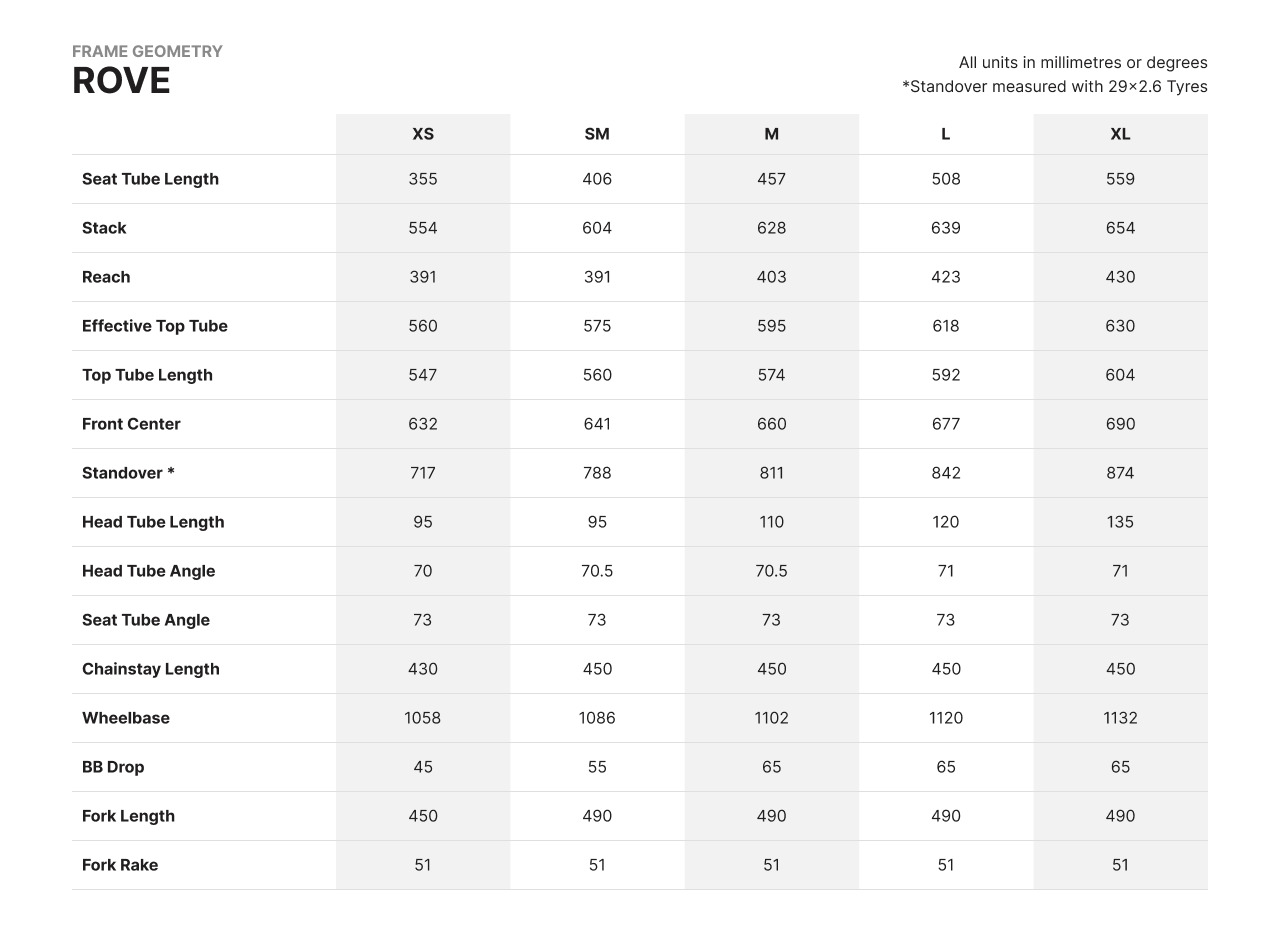Select the Standover * row label
1280x932 pixels.
pos(128,473)
